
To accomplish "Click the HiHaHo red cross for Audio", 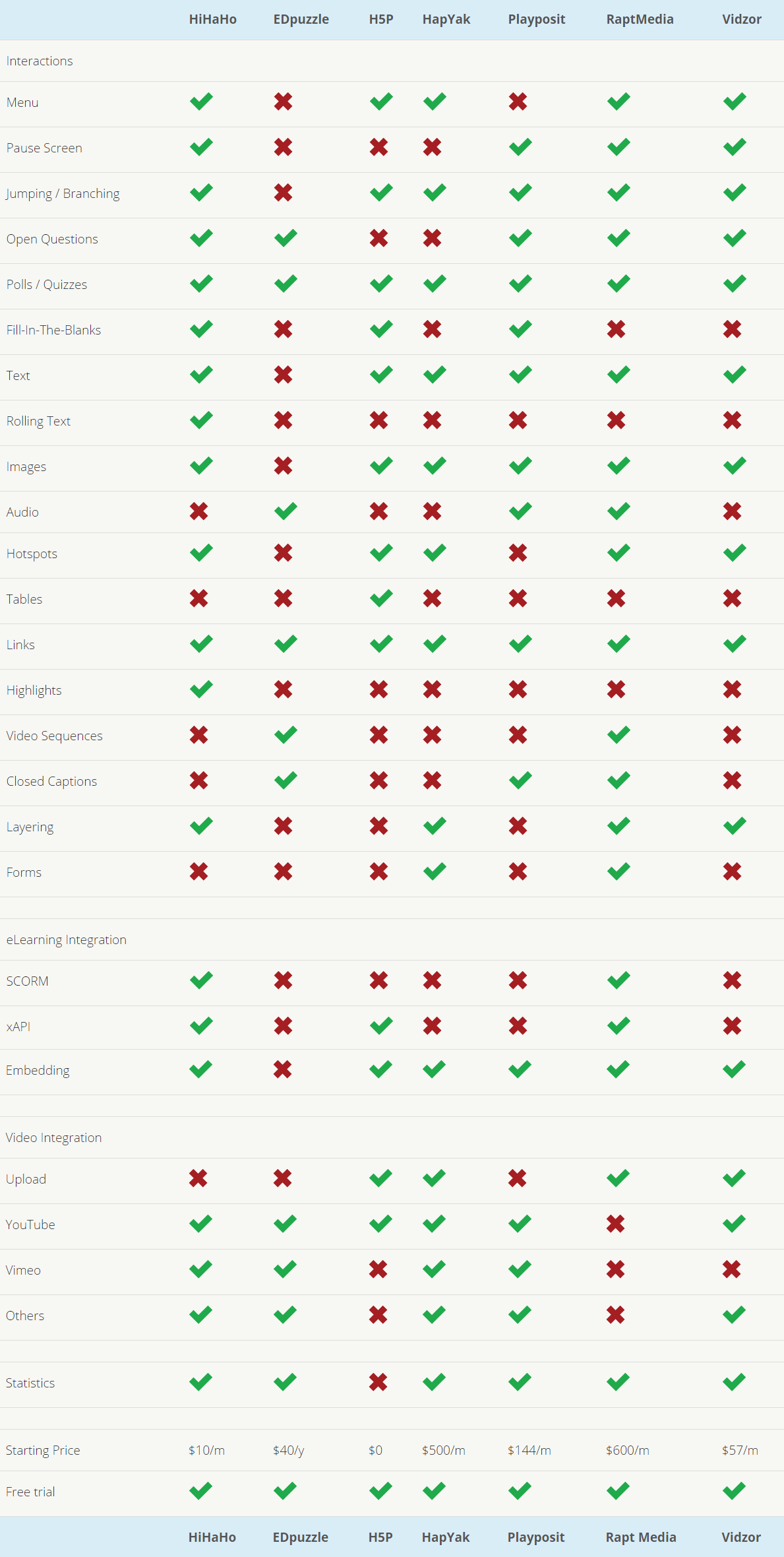I will pyautogui.click(x=199, y=511).
